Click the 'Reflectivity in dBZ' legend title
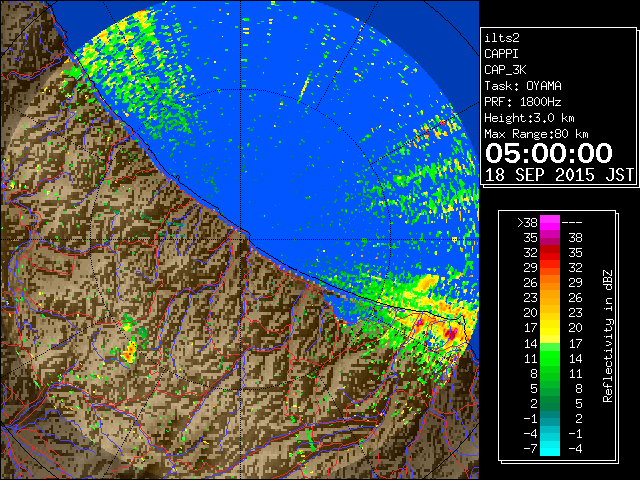Screen dimensions: 640x480 (607, 336)
